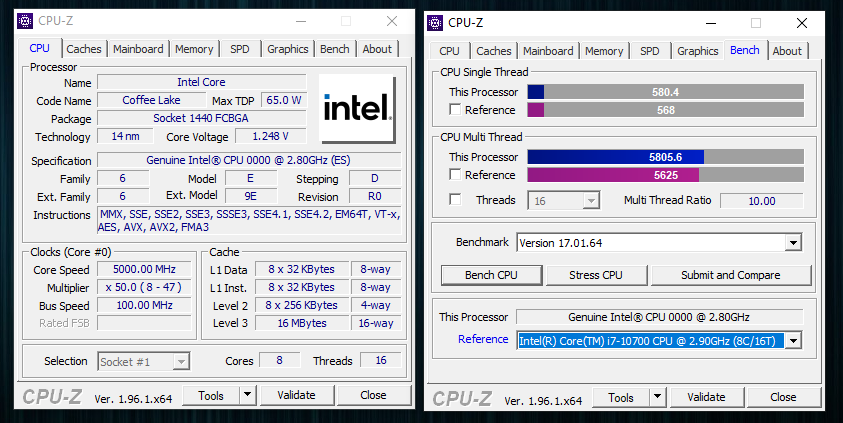The width and height of the screenshot is (843, 423).
Task: Click Max TDP value 65.0 W
Action: [284, 101]
